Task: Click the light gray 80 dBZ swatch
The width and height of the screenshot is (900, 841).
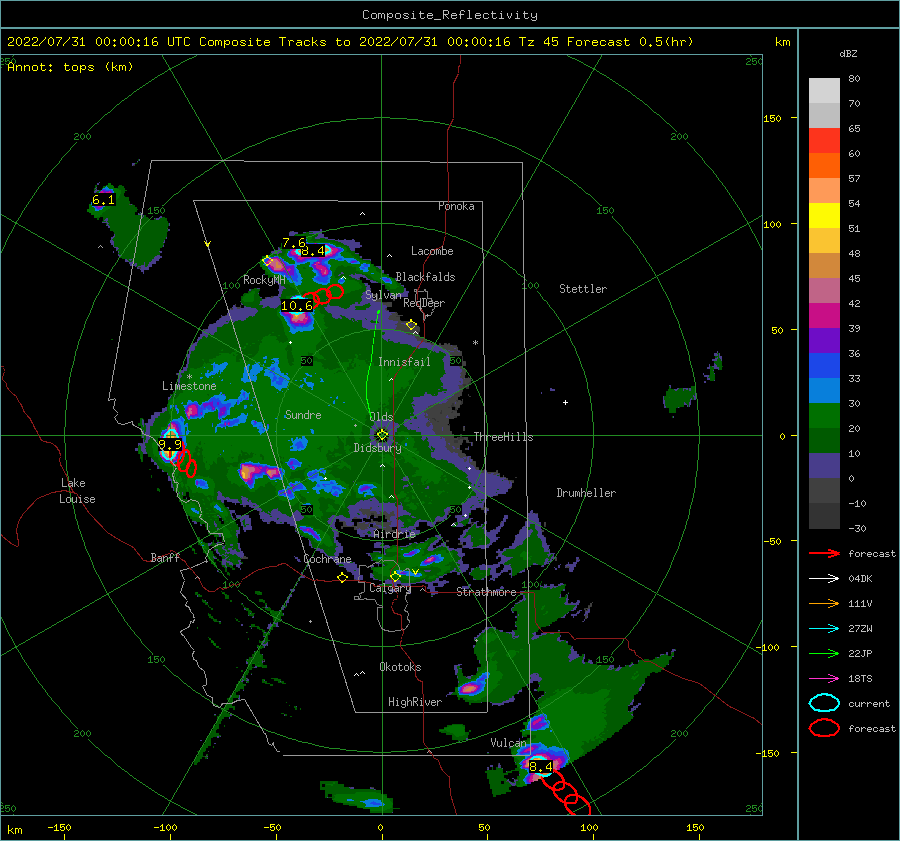Action: pos(824,91)
